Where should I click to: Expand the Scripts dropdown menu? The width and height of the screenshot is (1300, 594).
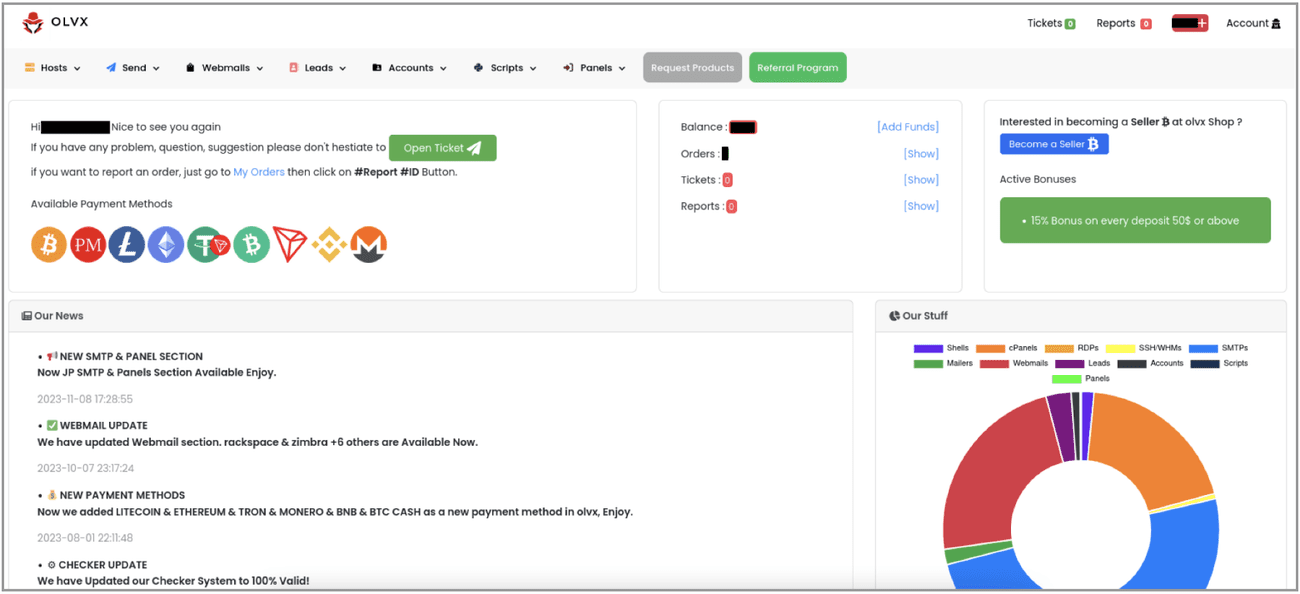click(x=505, y=68)
